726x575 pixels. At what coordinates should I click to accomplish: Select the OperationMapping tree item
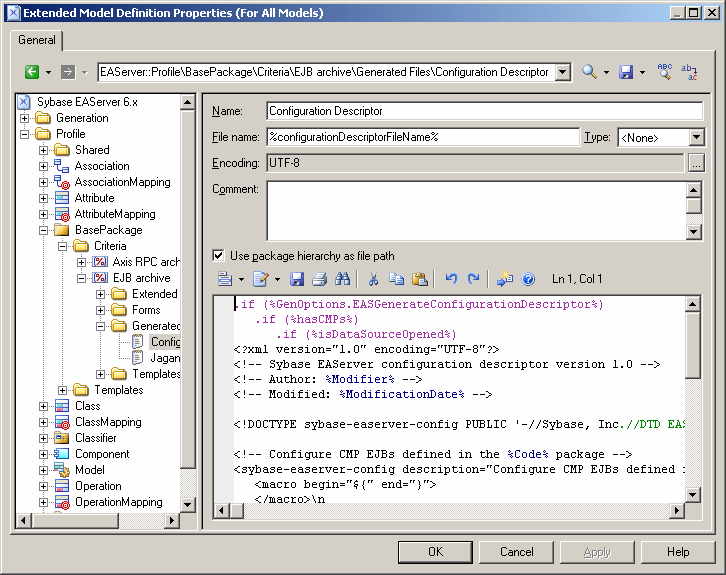click(119, 502)
